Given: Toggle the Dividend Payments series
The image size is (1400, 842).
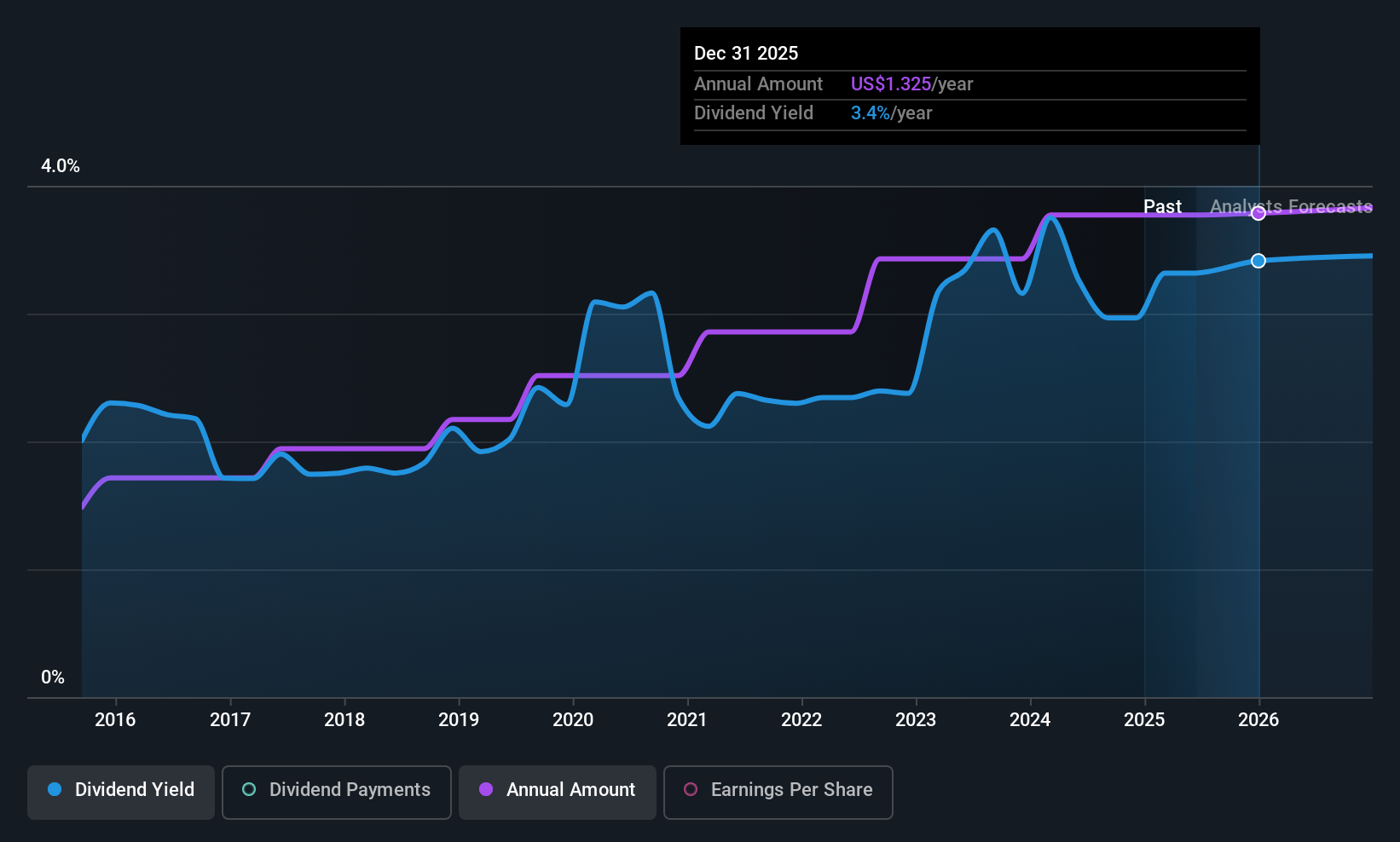Looking at the screenshot, I should [337, 793].
